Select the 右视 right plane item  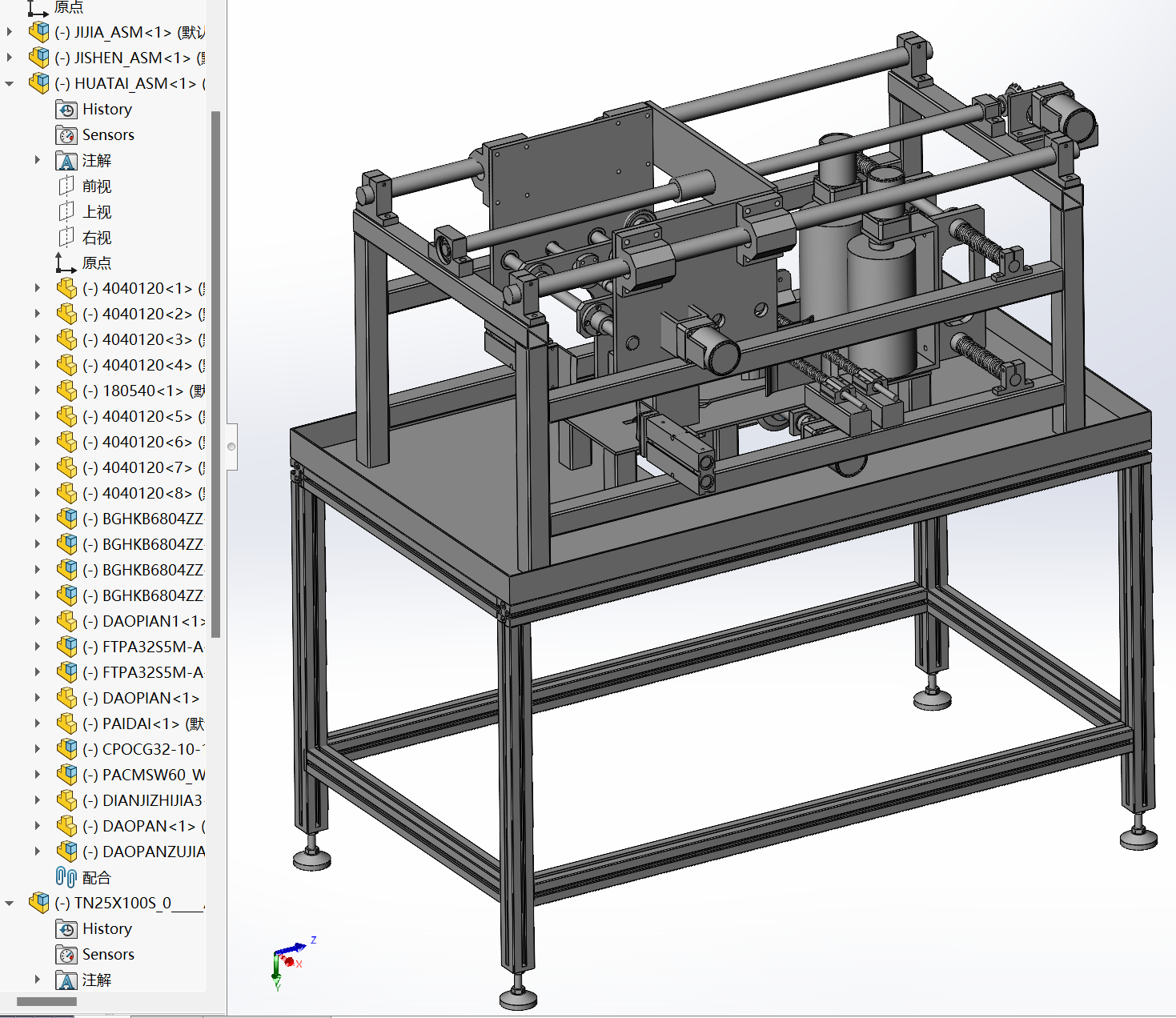[97, 238]
